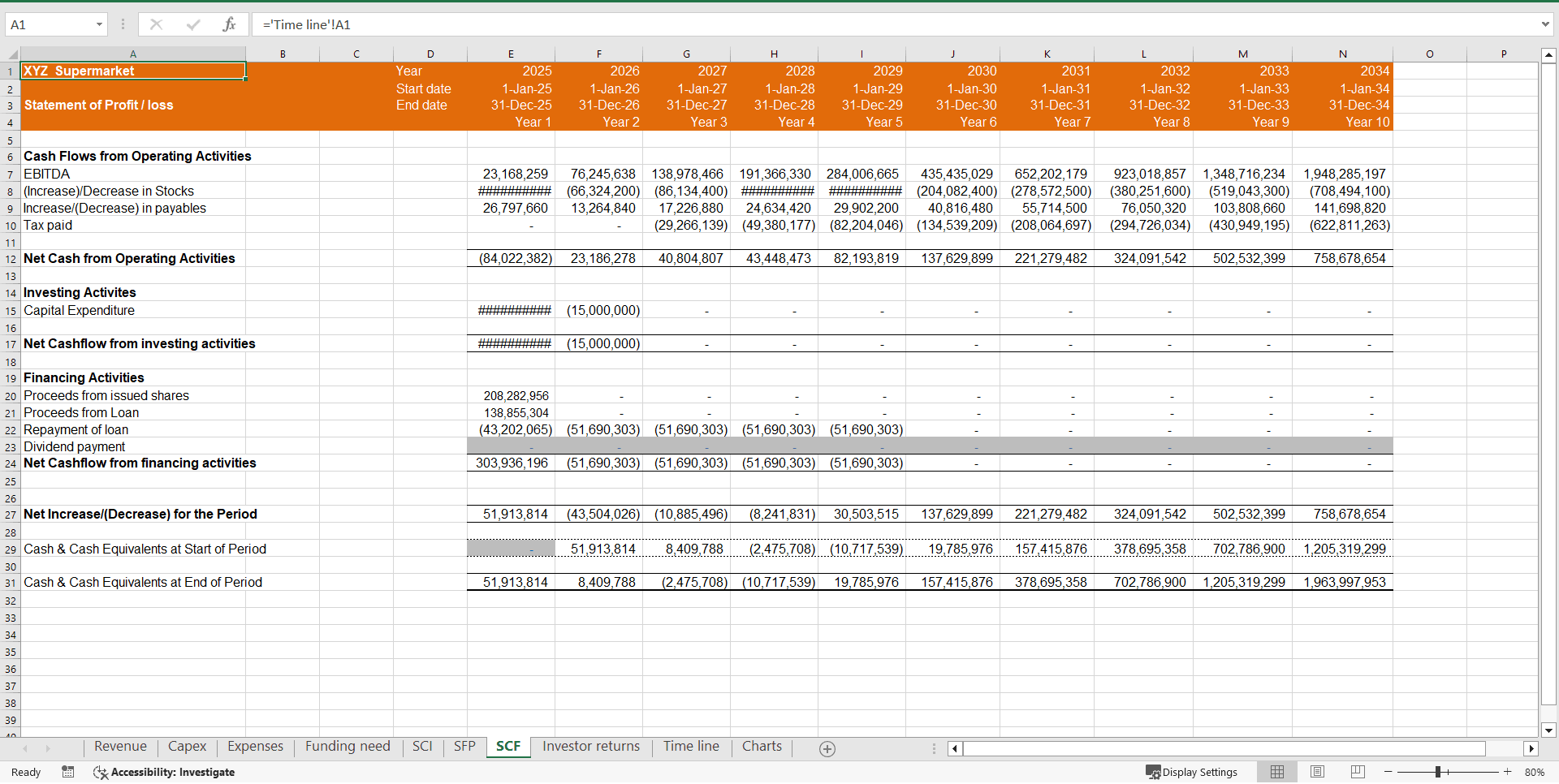Switch to the Expenses sheet tab
The height and width of the screenshot is (784, 1559).
pos(255,747)
